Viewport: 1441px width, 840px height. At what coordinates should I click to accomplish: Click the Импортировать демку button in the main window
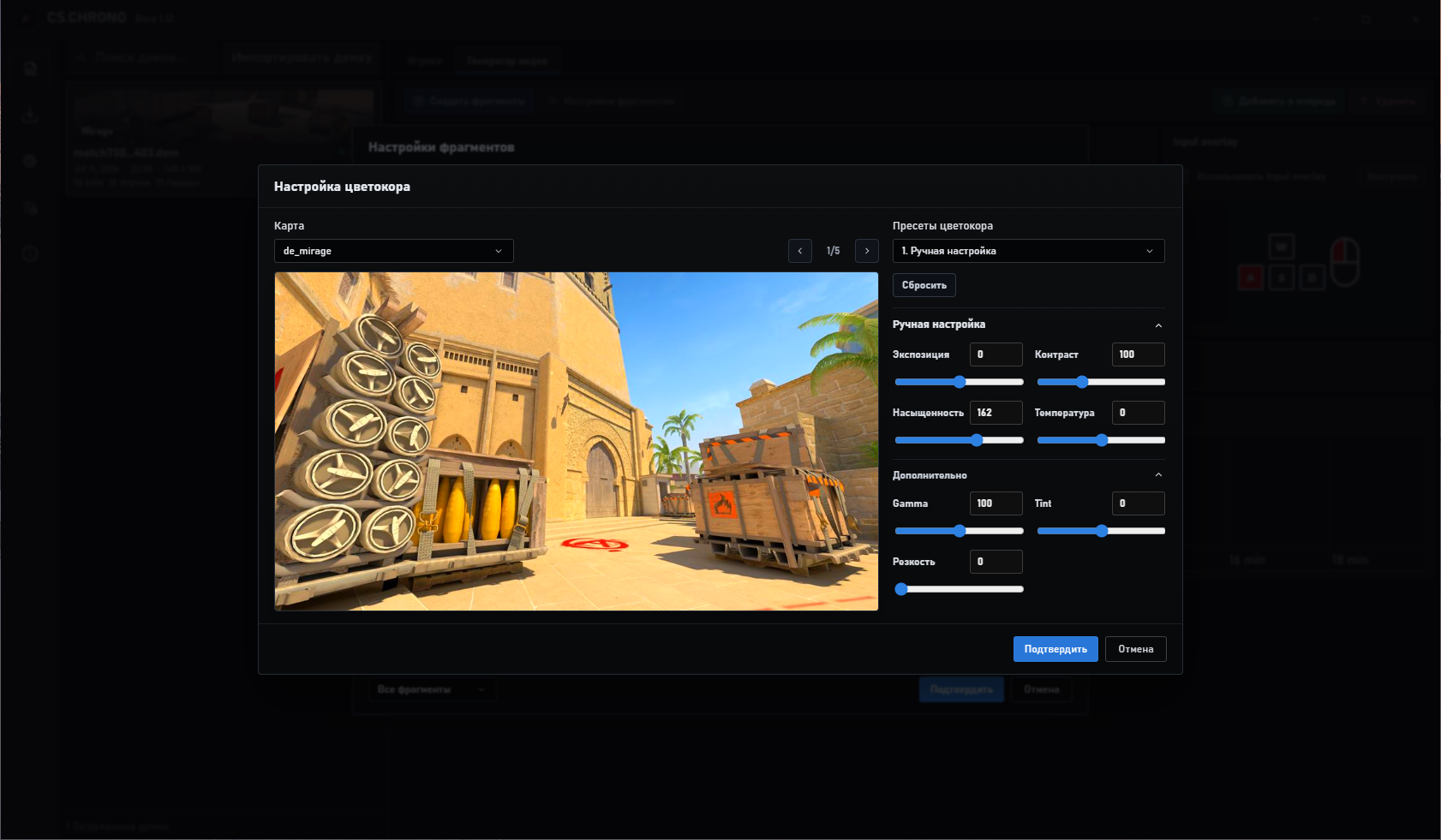(x=300, y=57)
